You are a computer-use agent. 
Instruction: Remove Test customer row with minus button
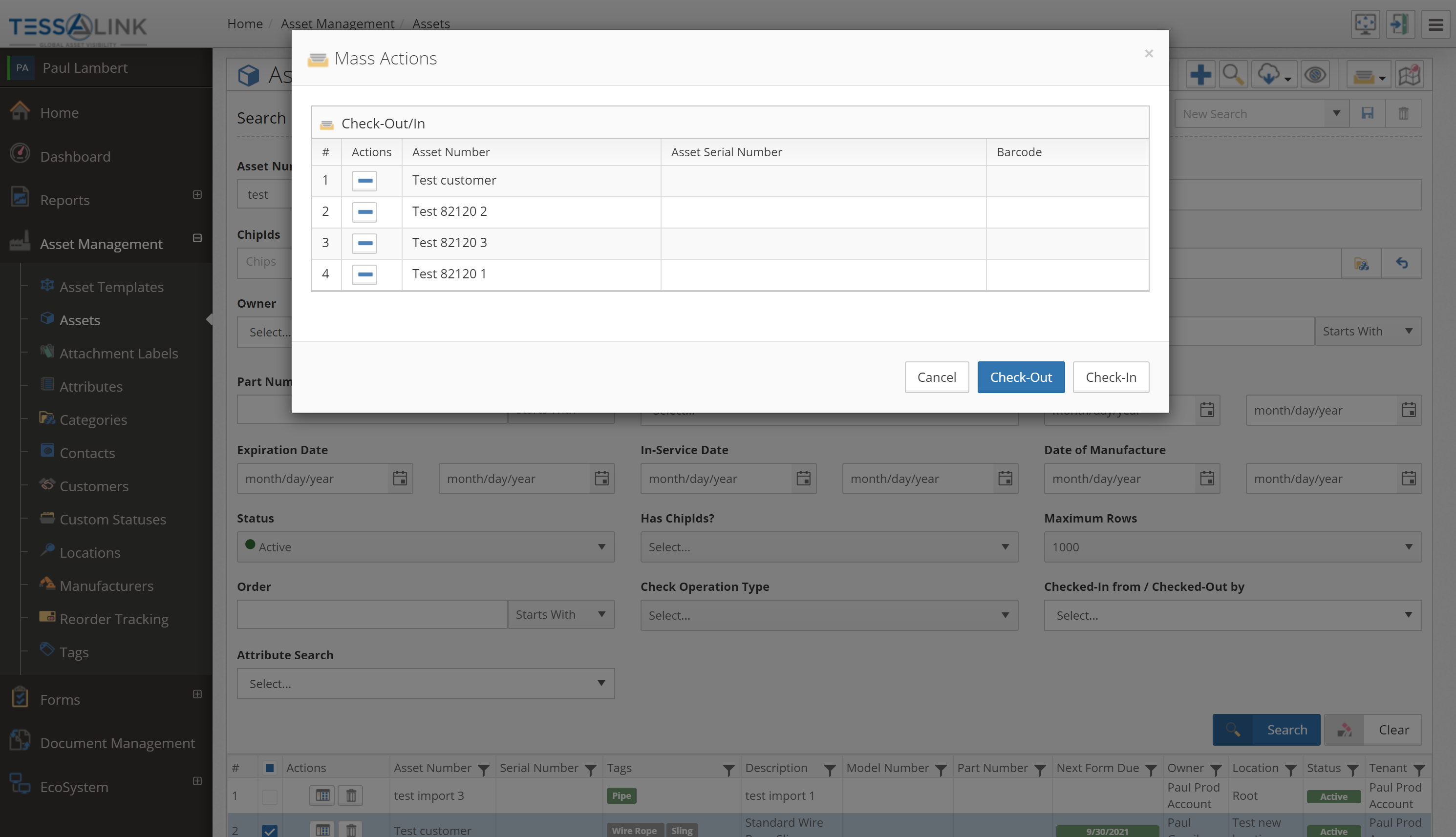[x=364, y=181]
